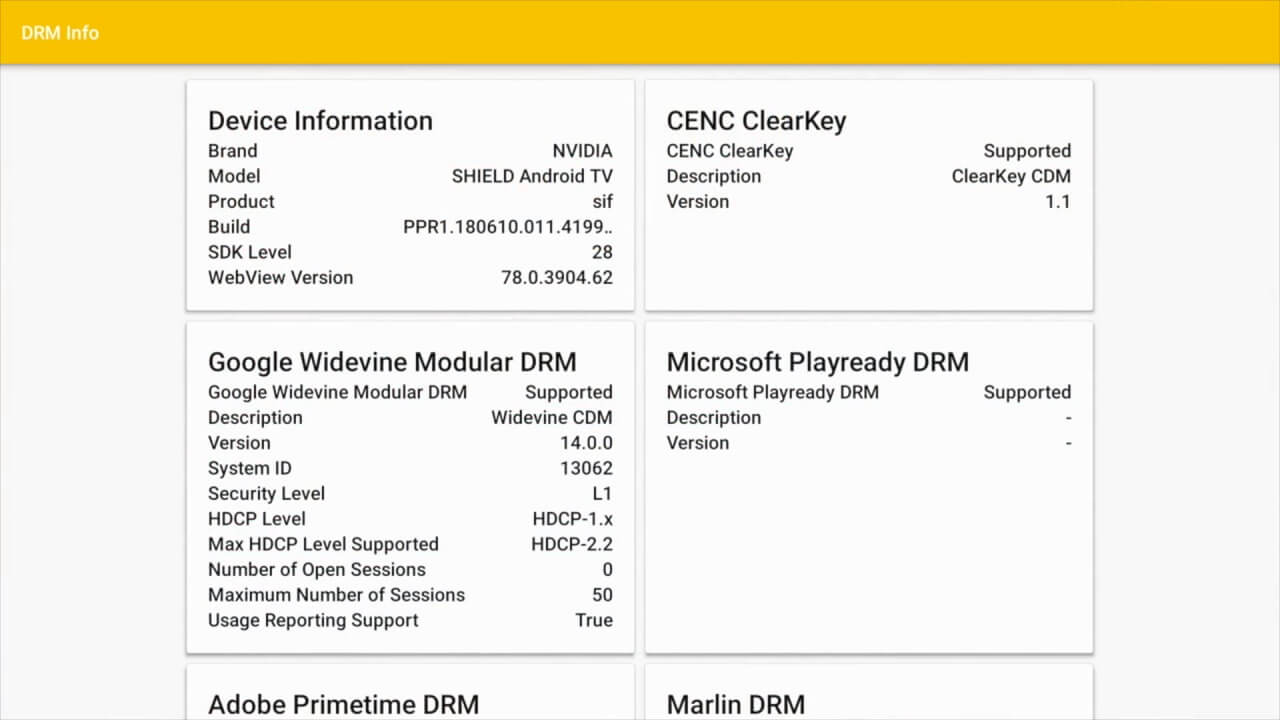Click the ClearKey CDM description value

coord(1011,176)
